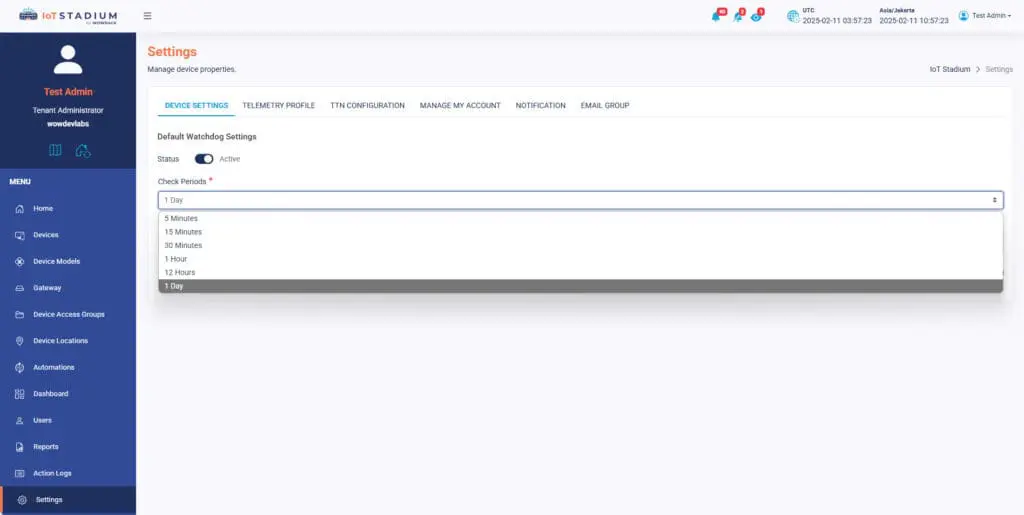Collapse the Check Periods dropdown

click(x=580, y=200)
